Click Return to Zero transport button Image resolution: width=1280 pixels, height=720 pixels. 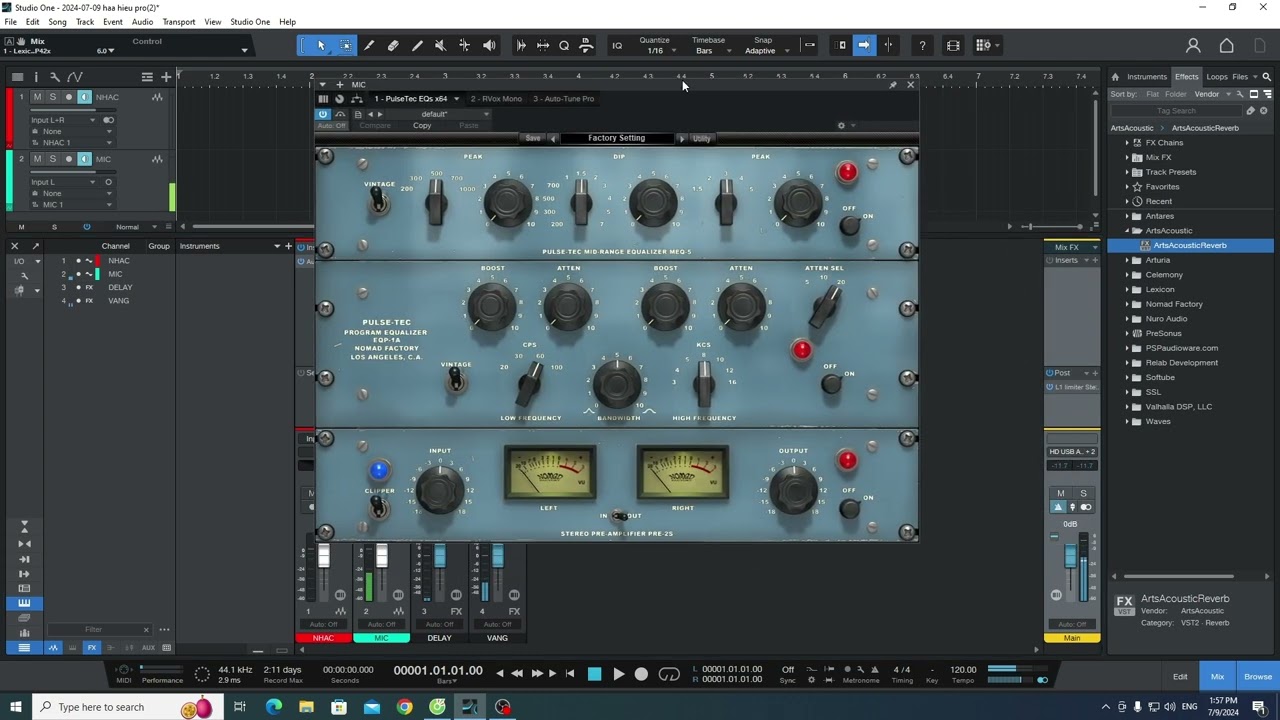coord(570,674)
